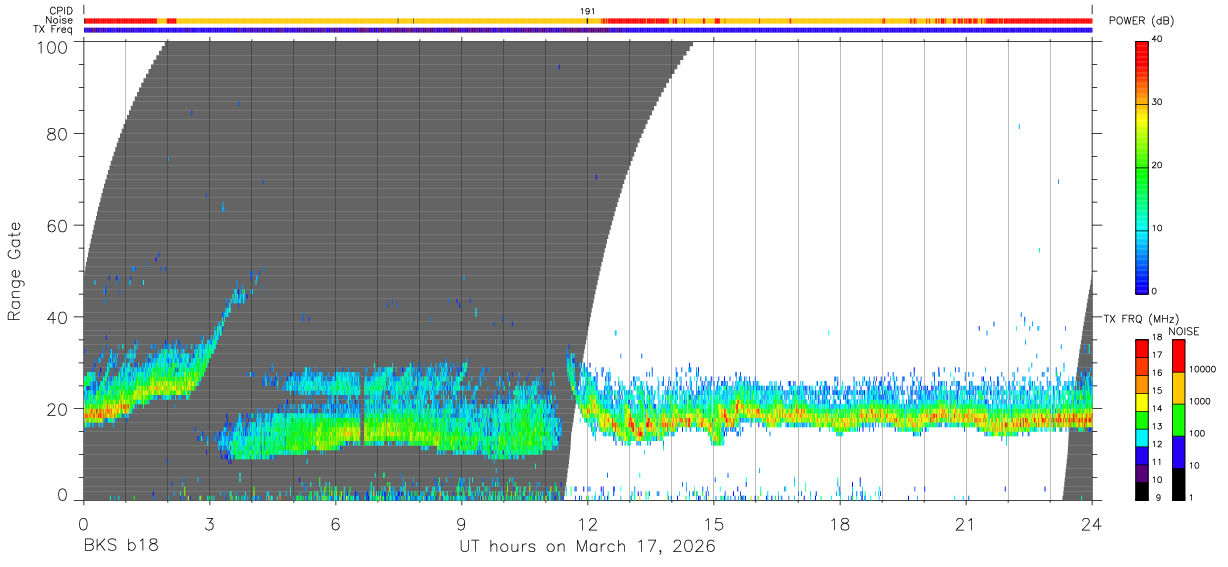1228x567 pixels.
Task: Click the 60 tick on the Range Gate axis
Action: (x=58, y=226)
